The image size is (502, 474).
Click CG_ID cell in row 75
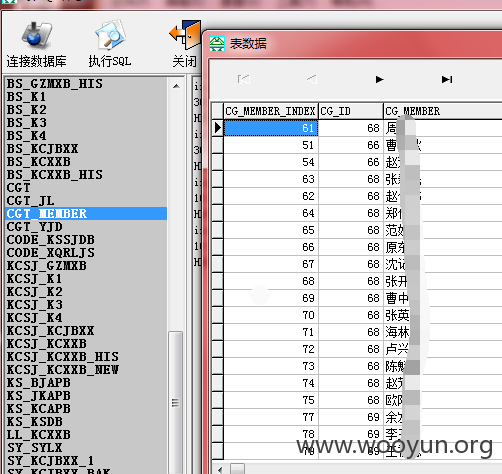click(351, 400)
